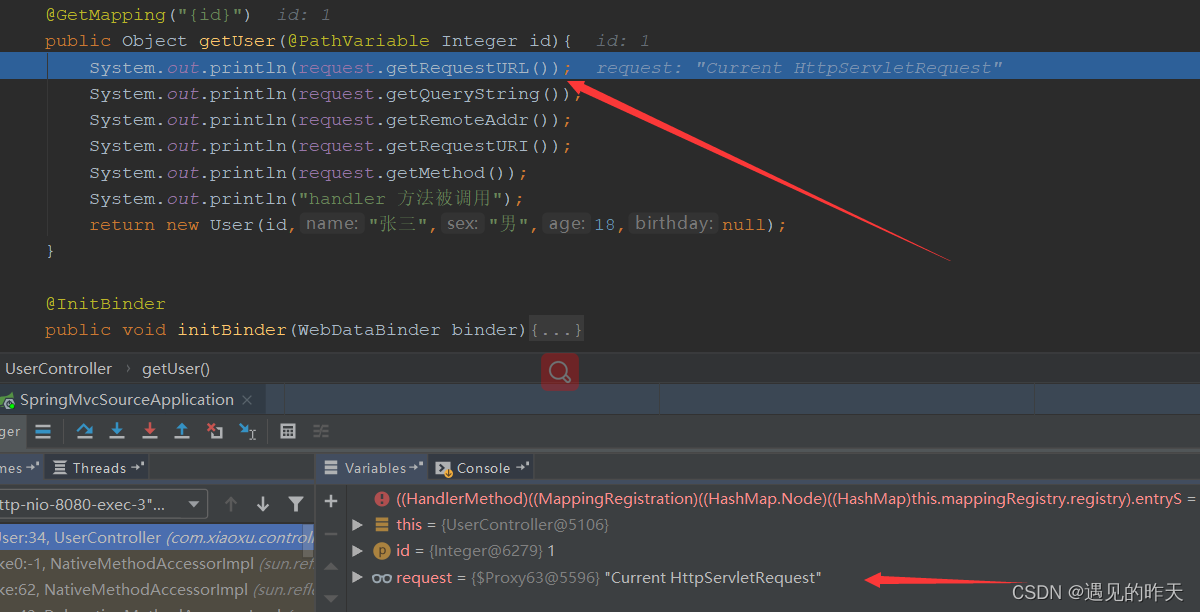The height and width of the screenshot is (612, 1200).
Task: Click the @GetMapping("{id}") annotation
Action: click(x=148, y=15)
